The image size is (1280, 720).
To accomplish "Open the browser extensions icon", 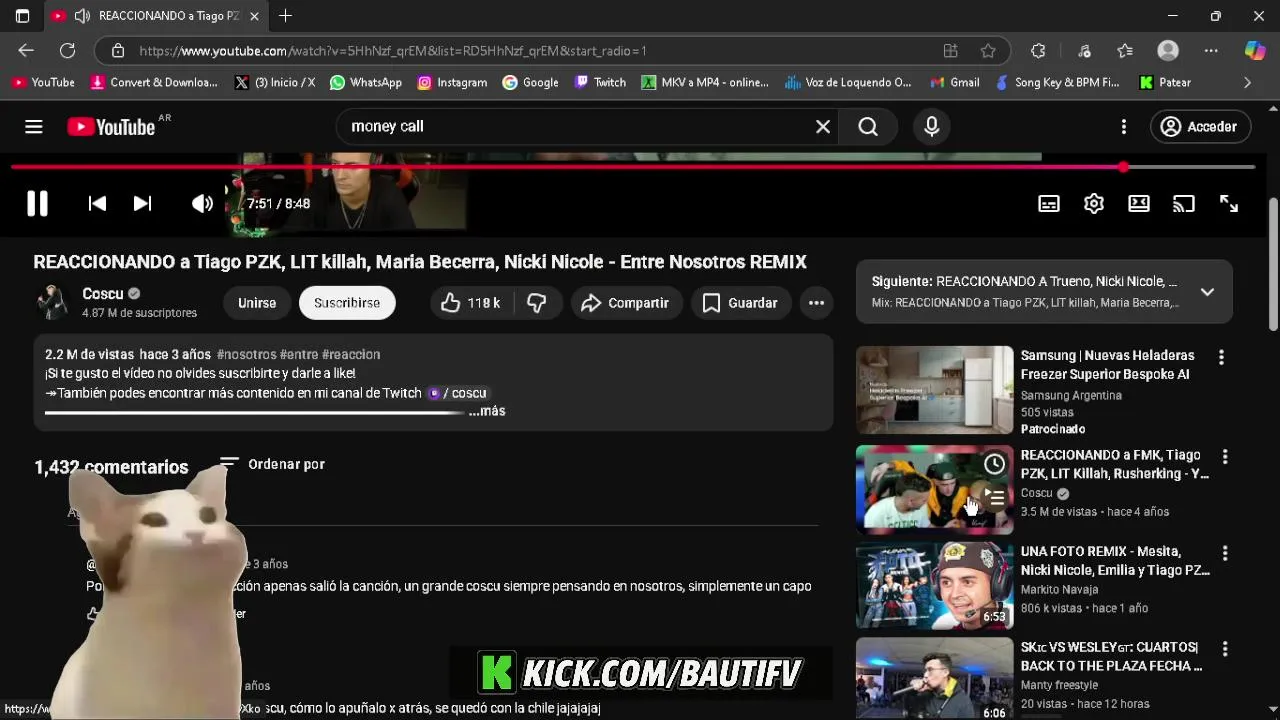I will coord(1038,50).
